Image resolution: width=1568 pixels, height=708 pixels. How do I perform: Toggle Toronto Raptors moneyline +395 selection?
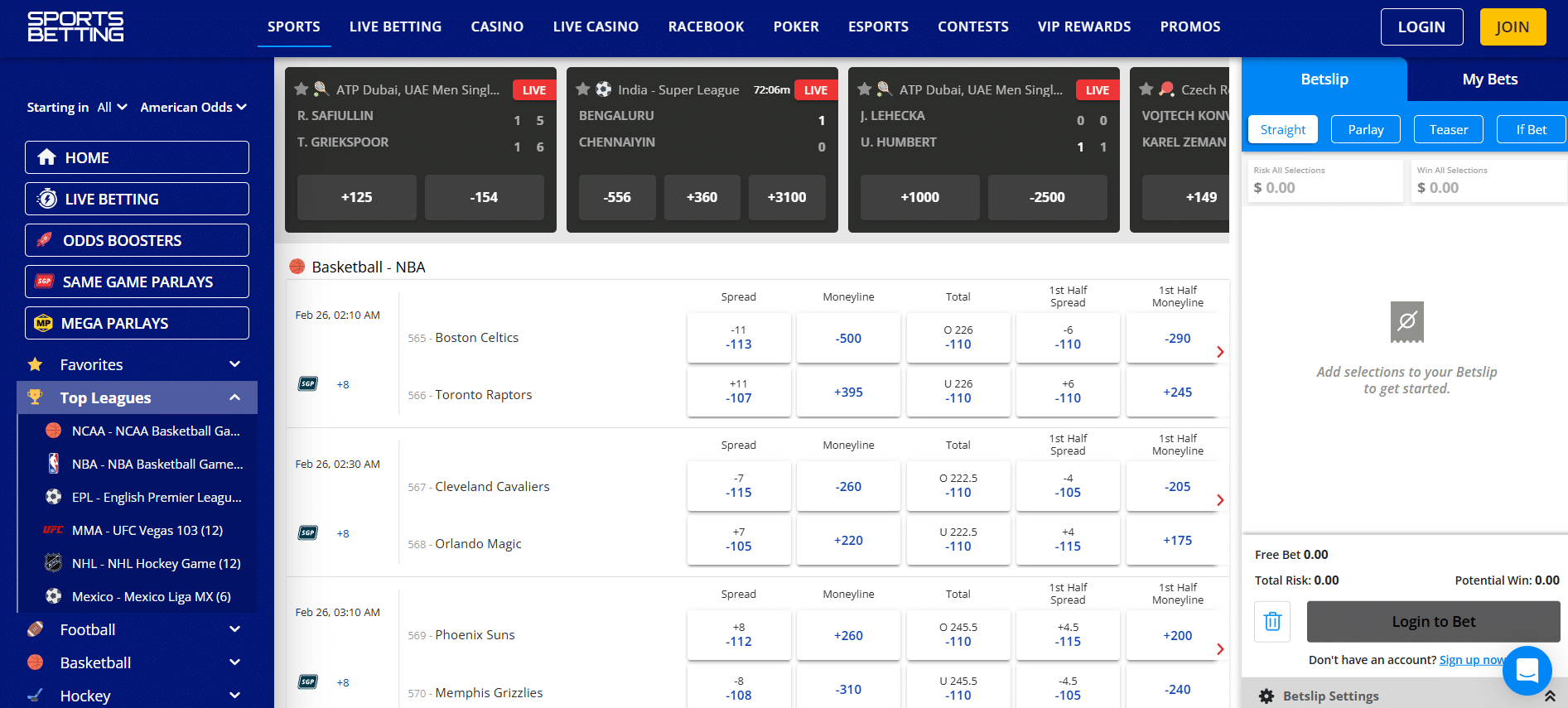click(848, 392)
